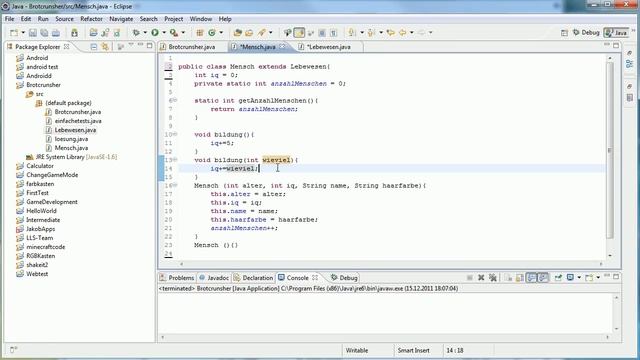Collapse getAnzahlMenschen method fold marker
This screenshot has width=640, height=360.
click(x=175, y=100)
